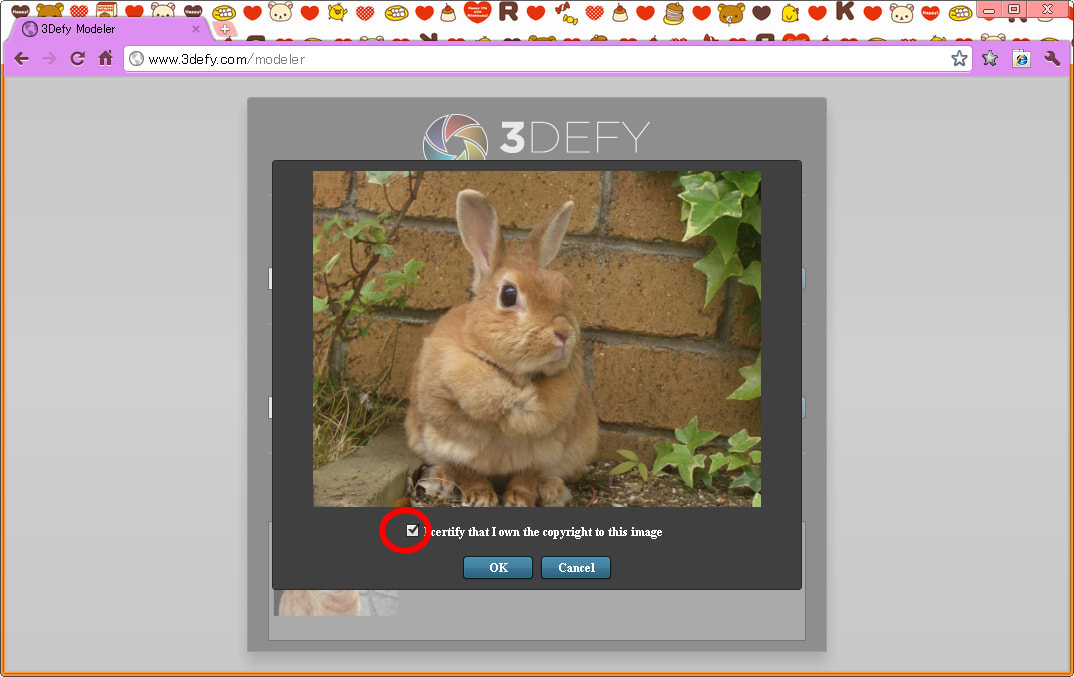Open a new browser tab

pos(225,29)
